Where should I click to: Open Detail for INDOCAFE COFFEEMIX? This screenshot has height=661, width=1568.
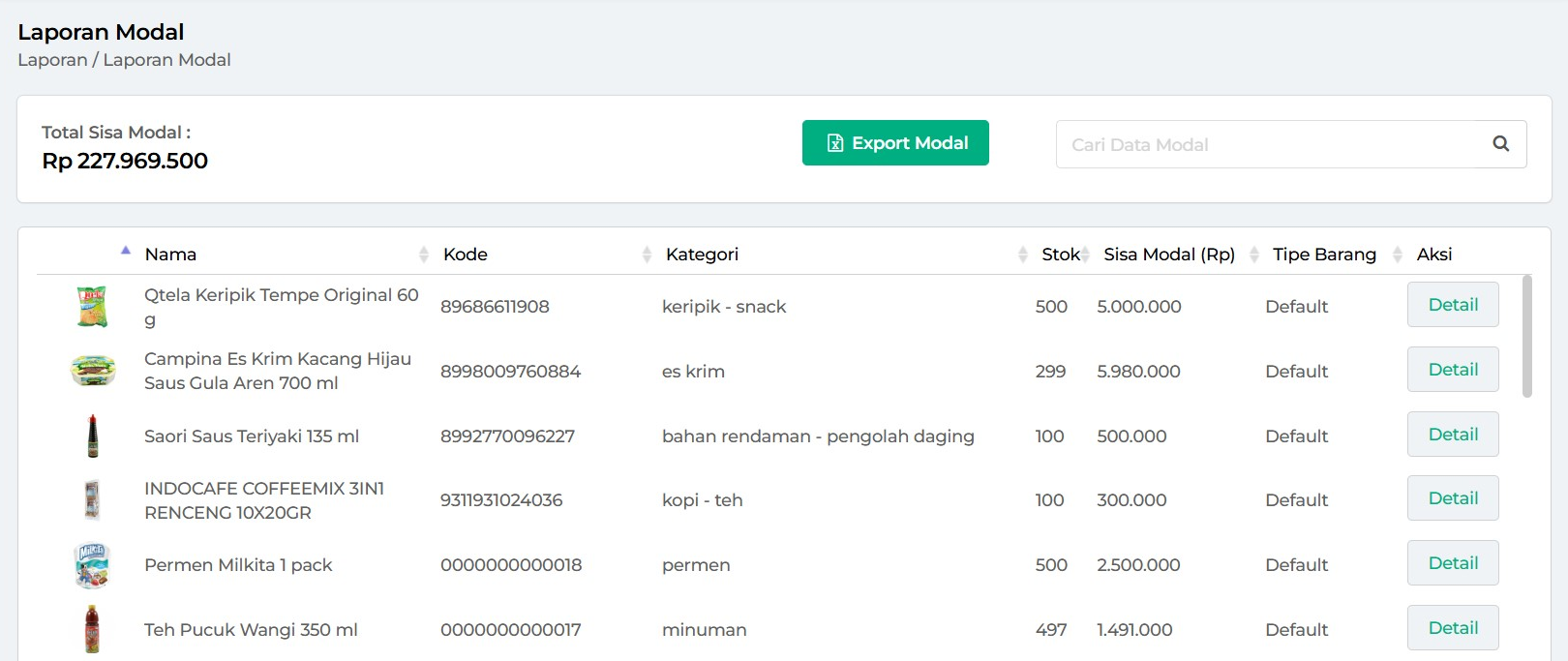(x=1452, y=498)
